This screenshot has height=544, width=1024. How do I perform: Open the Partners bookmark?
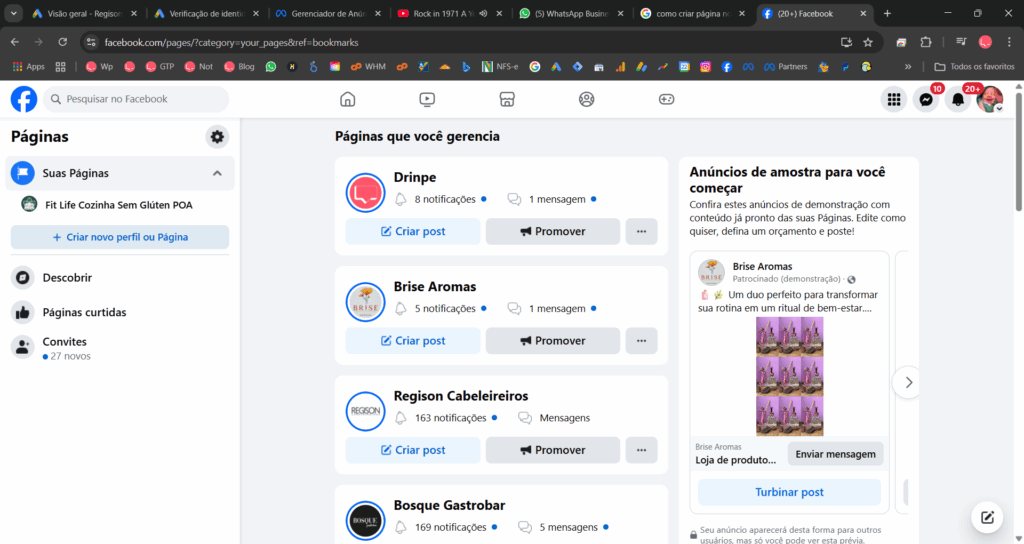pyautogui.click(x=786, y=67)
